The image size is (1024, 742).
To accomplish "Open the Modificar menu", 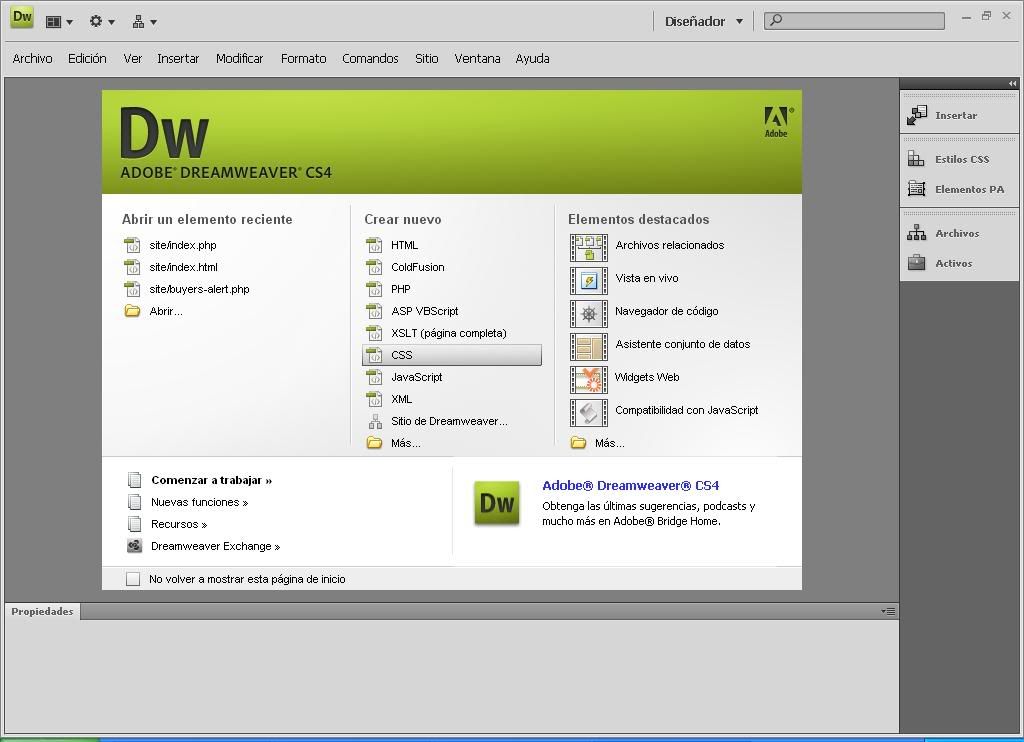I will coord(240,59).
